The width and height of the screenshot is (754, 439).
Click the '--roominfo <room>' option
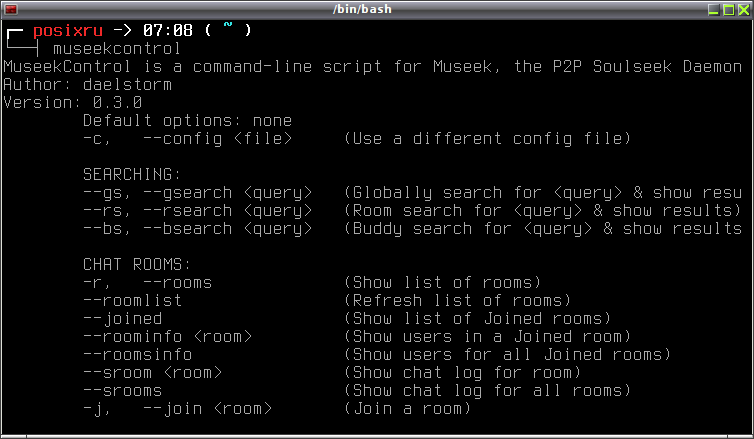[x=167, y=337]
